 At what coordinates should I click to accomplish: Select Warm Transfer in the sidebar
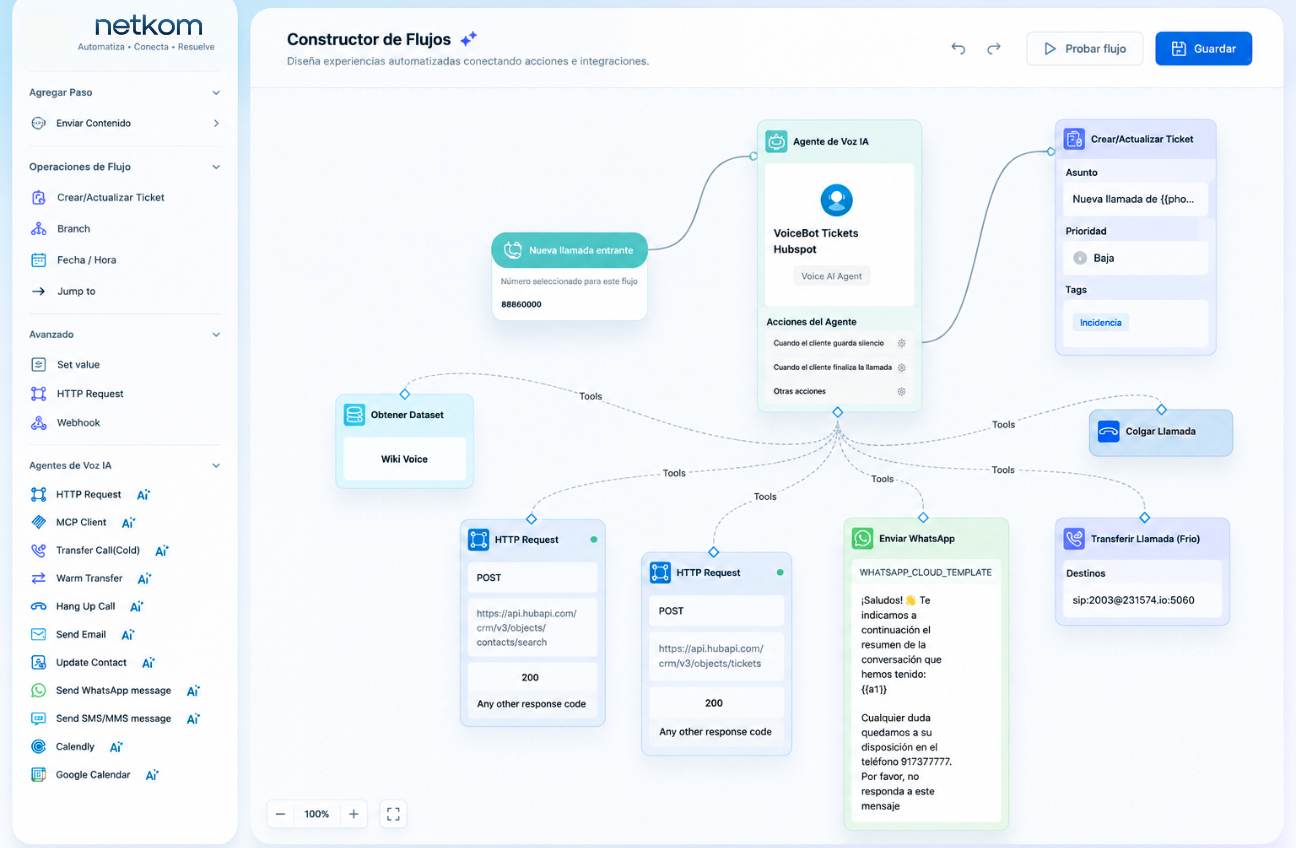90,578
